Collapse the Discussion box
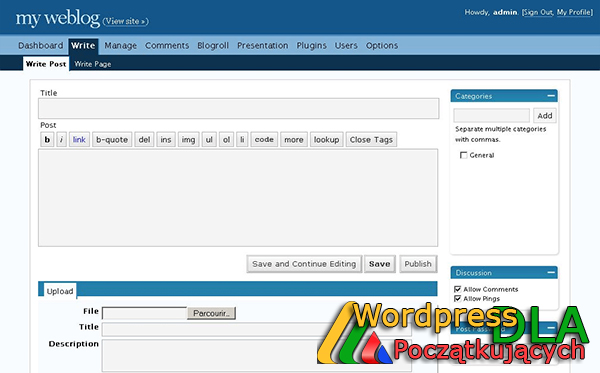600x373 pixels. (551, 272)
